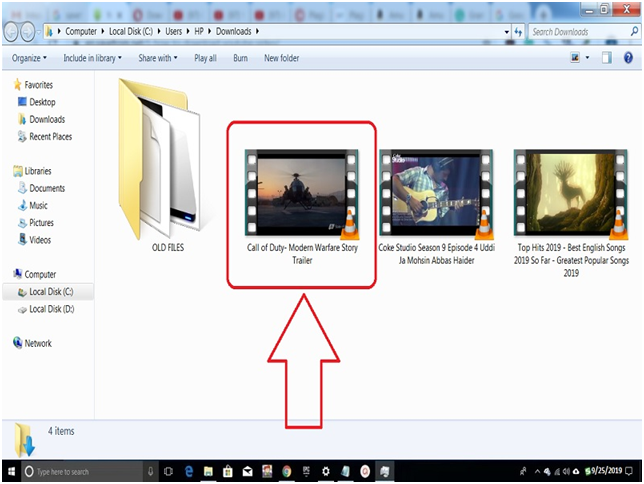644x484 pixels.
Task: Show hidden system tray icons chevron
Action: [537, 472]
